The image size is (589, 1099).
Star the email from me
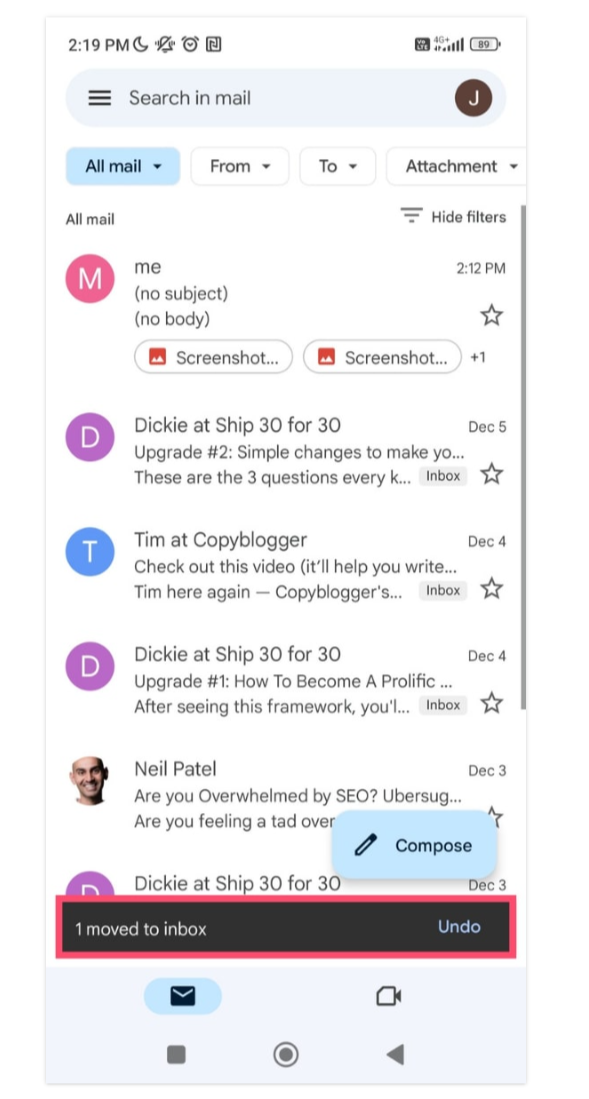(x=492, y=315)
